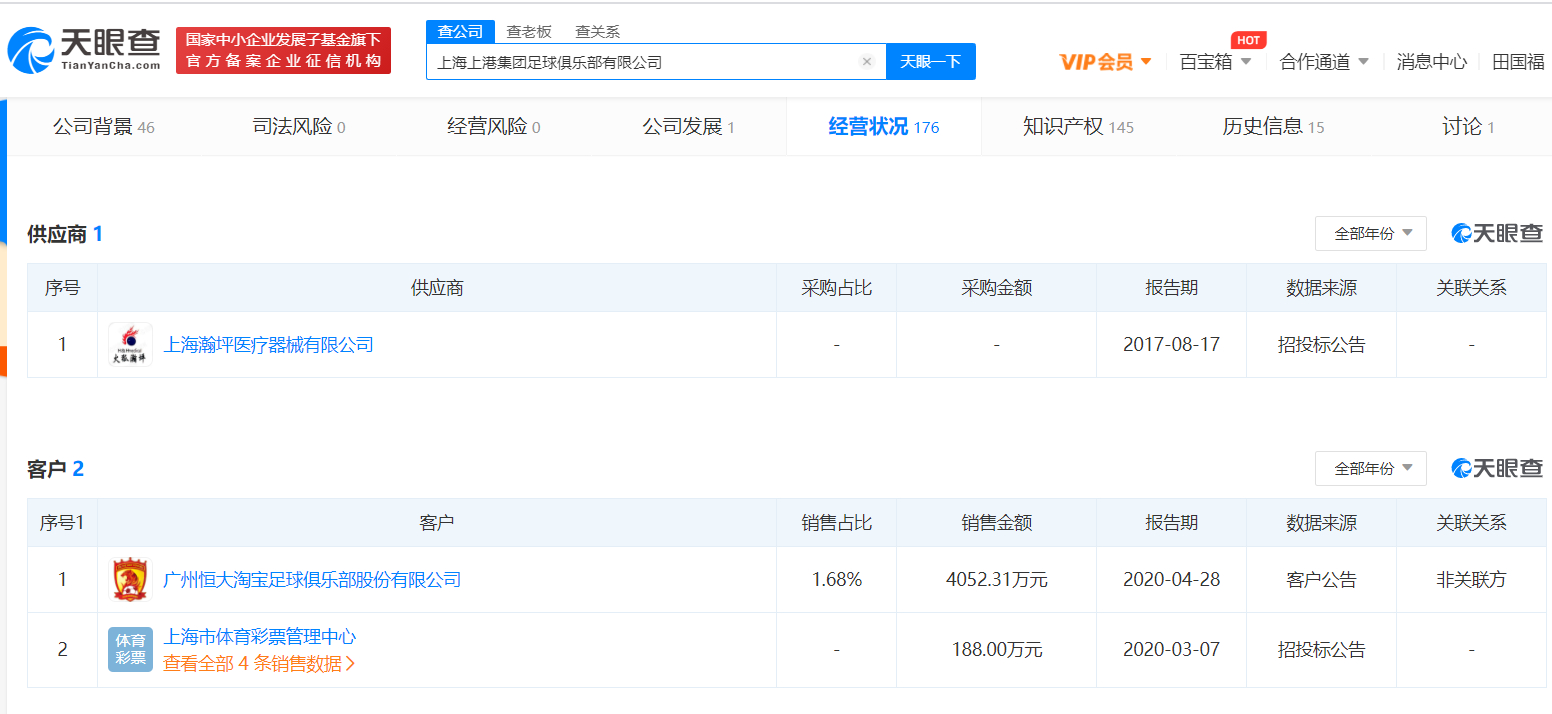
Task: Open the 广州恒大淘宝足球俱乐部股份有限公司 link
Action: click(x=312, y=580)
